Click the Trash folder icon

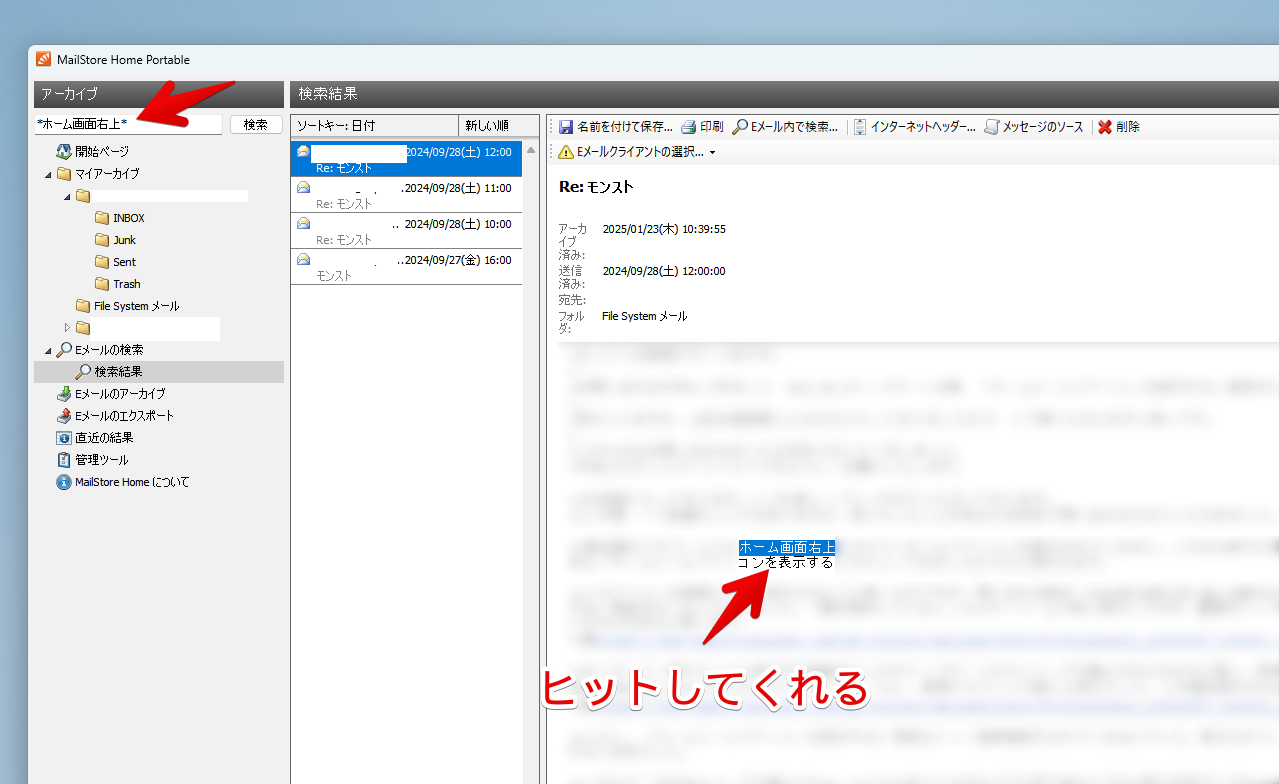[x=102, y=284]
